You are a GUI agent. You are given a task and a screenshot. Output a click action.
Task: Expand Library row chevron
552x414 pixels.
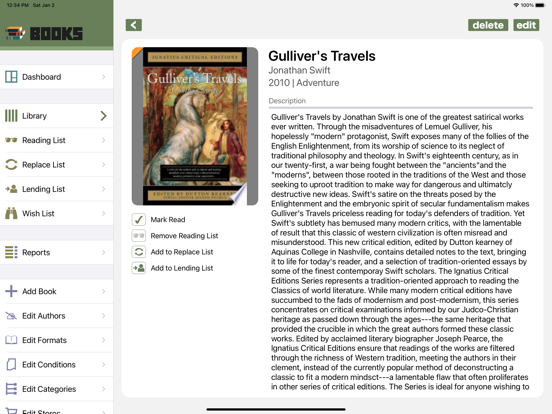tap(104, 116)
